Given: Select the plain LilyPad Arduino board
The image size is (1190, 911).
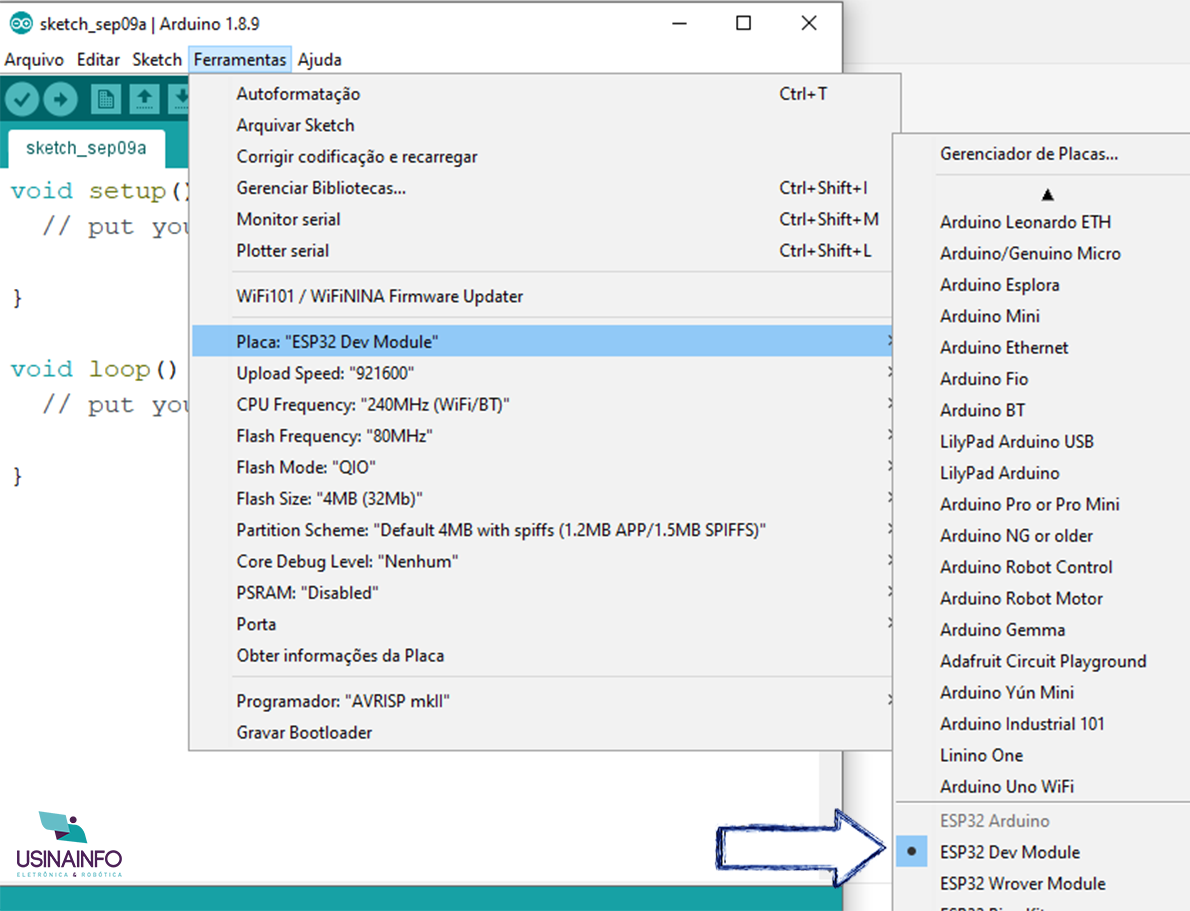Looking at the screenshot, I should tap(1043, 473).
